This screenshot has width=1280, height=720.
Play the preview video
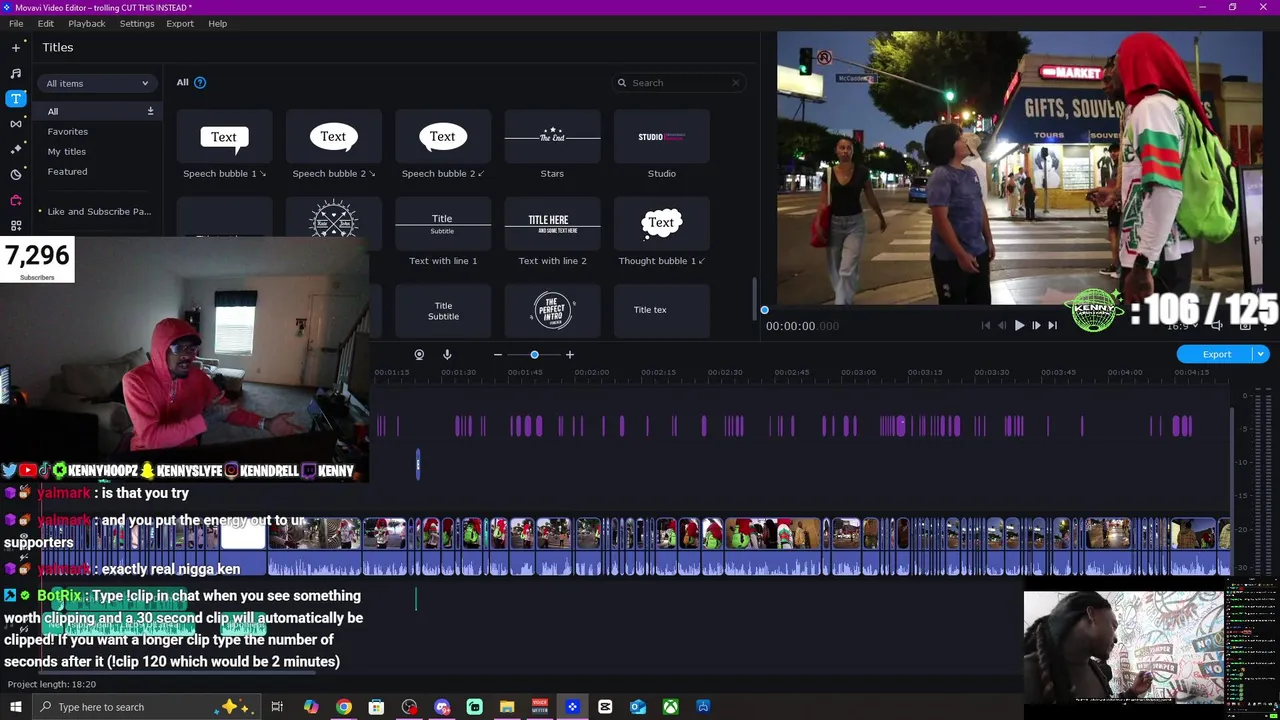coord(1019,325)
